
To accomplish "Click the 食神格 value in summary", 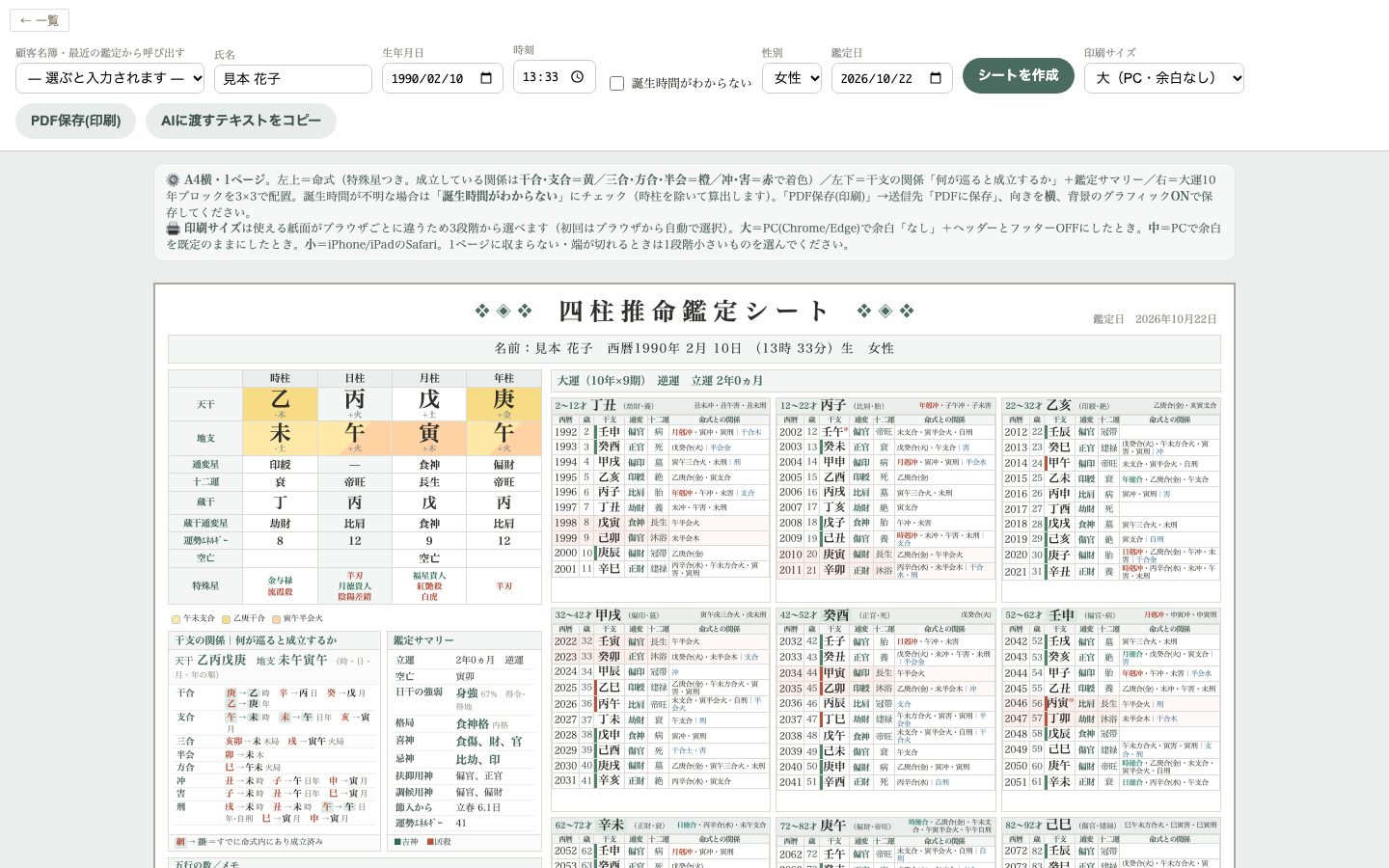I will [x=472, y=723].
